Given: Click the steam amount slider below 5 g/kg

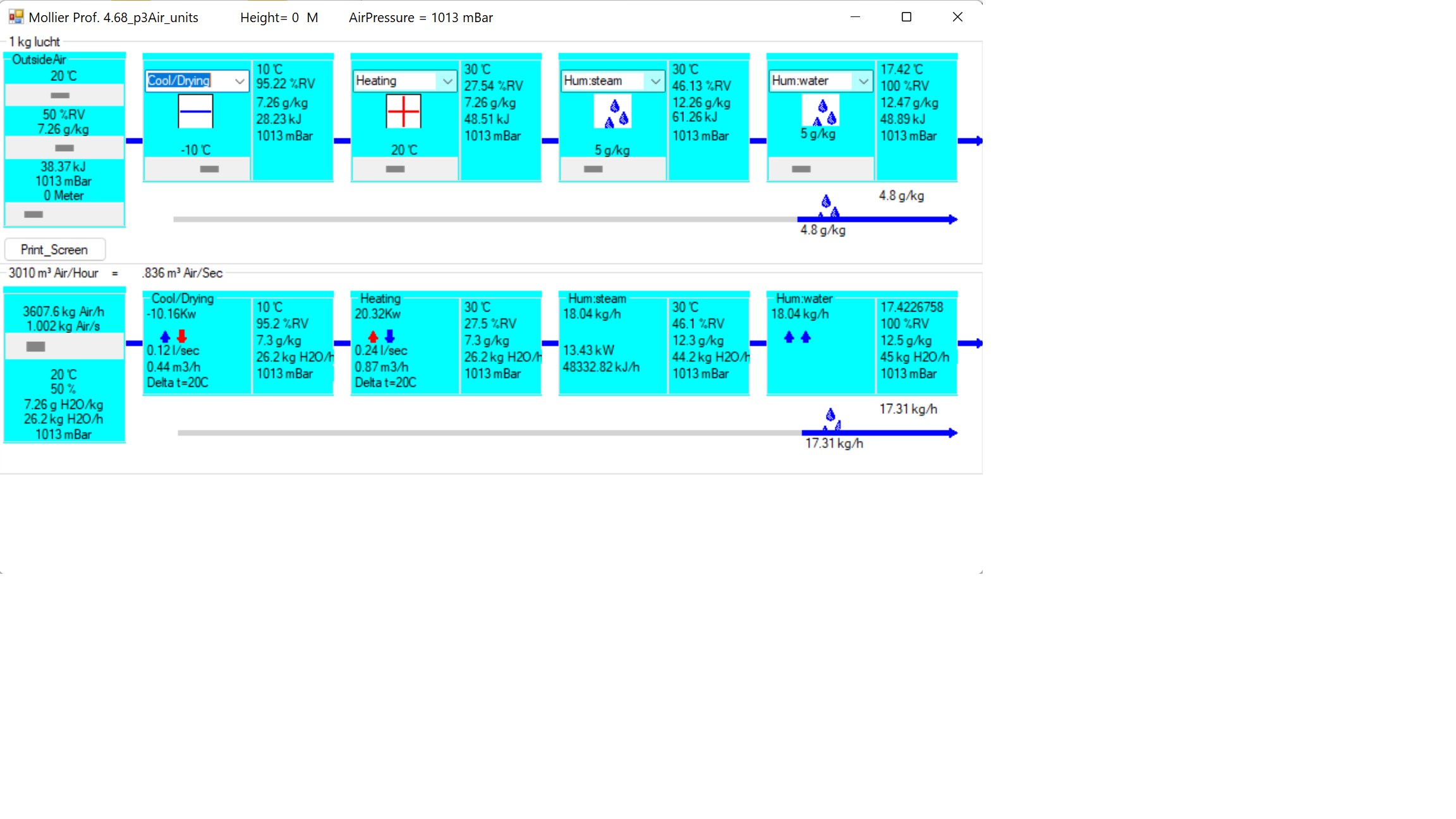Looking at the screenshot, I should coord(593,169).
